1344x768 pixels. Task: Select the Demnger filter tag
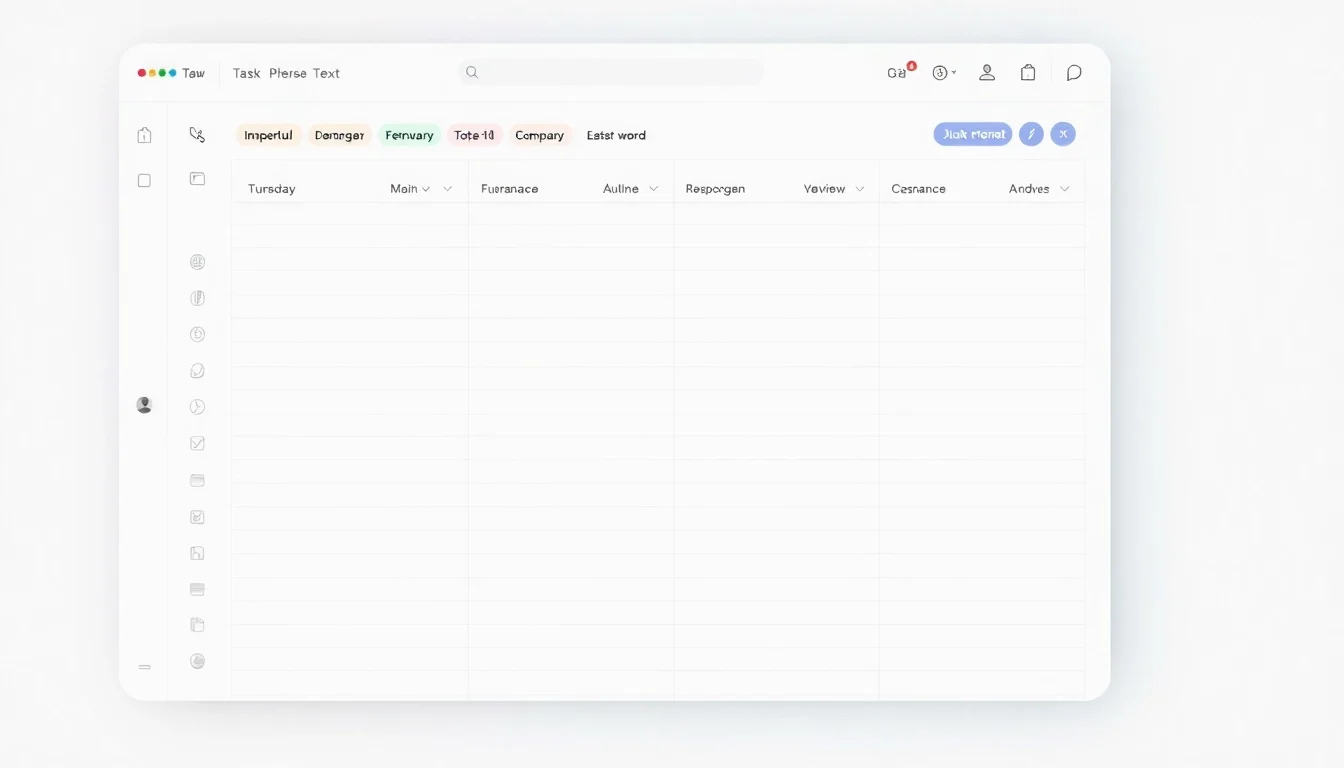coord(339,135)
